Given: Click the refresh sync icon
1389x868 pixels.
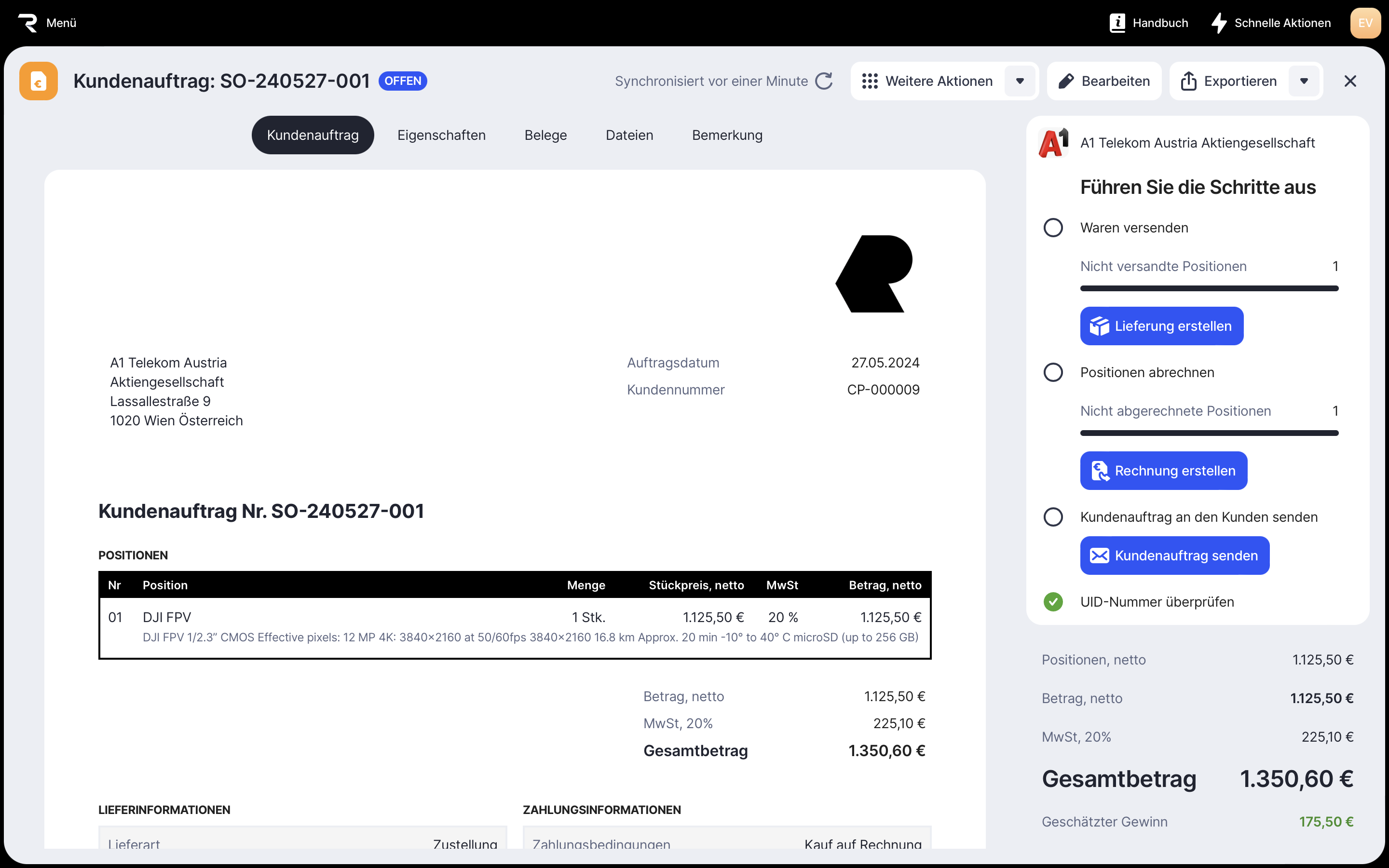Looking at the screenshot, I should tap(824, 81).
